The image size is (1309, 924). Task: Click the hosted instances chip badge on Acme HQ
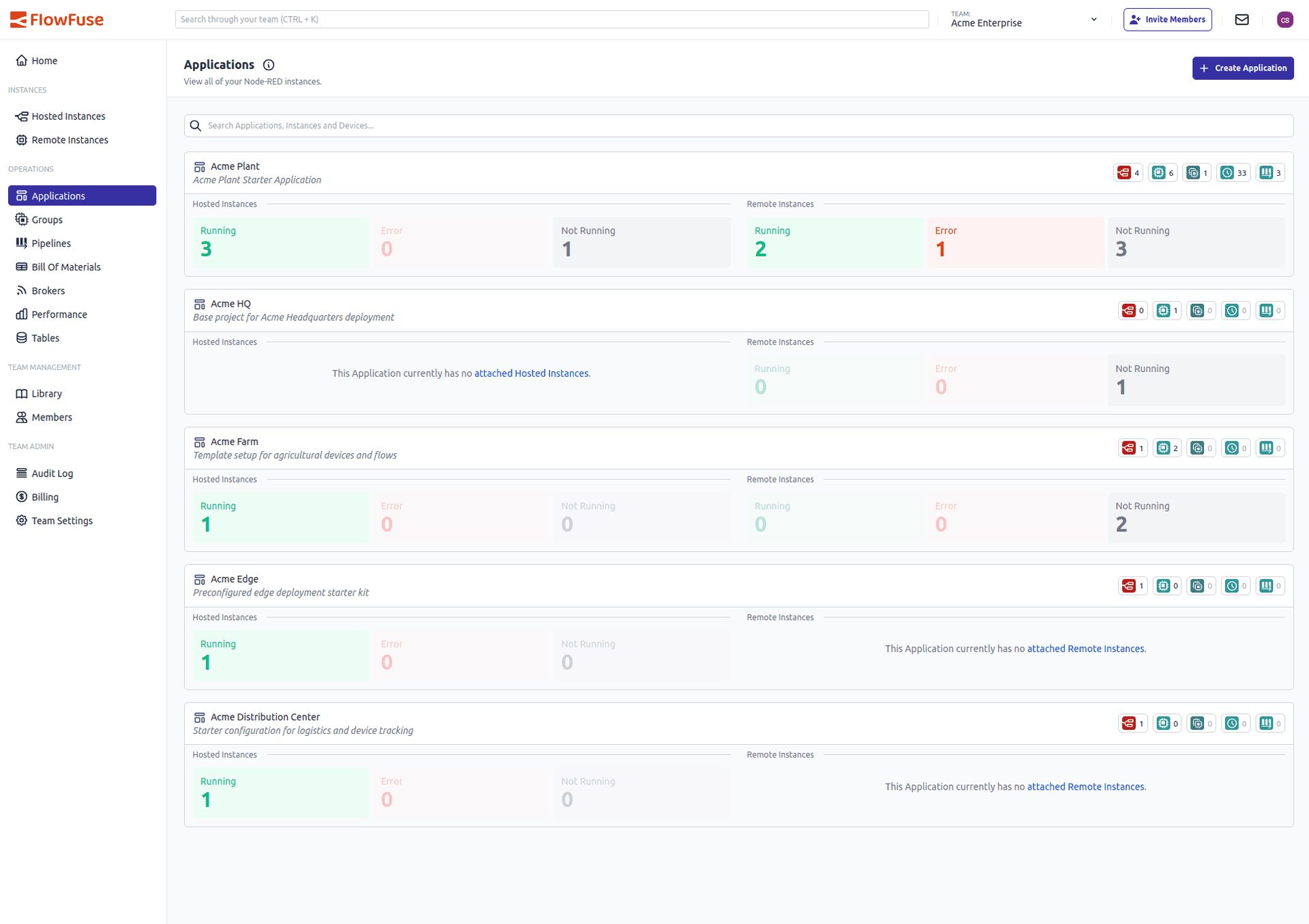point(1167,310)
